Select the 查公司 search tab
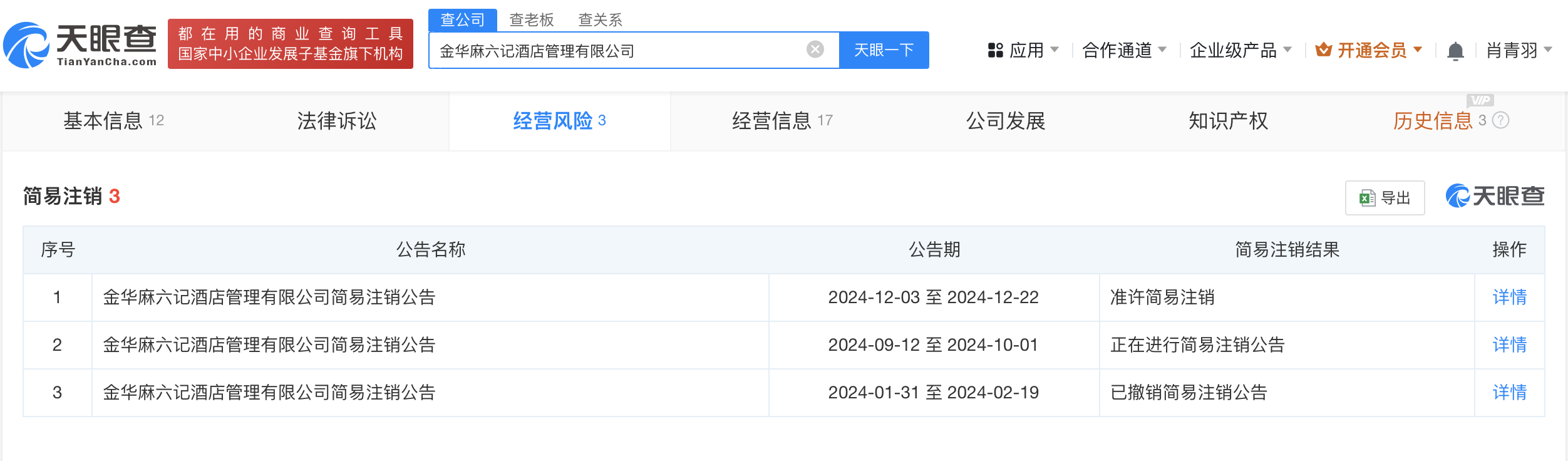This screenshot has width=1568, height=461. 463,20
